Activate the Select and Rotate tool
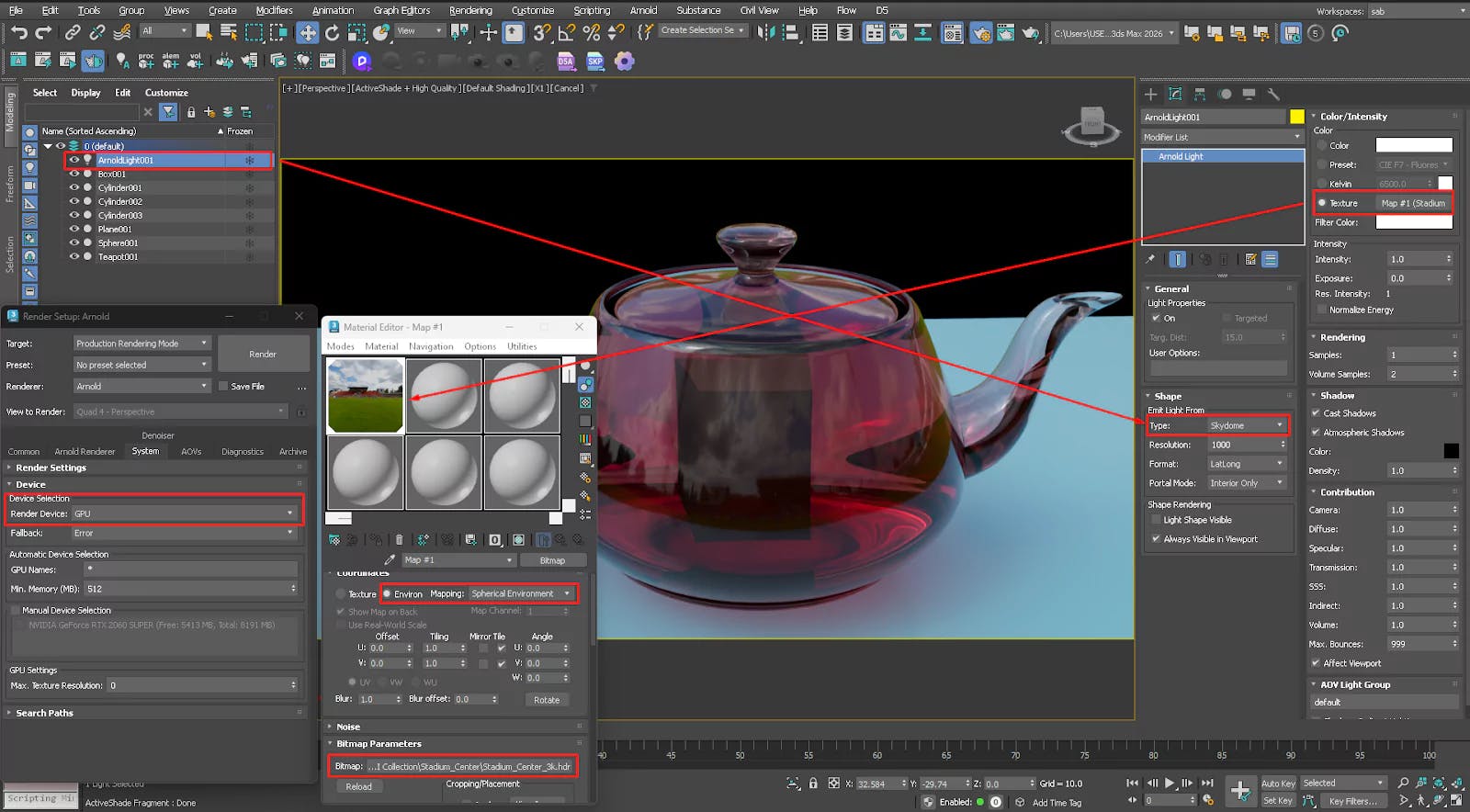This screenshot has width=1470, height=812. click(x=332, y=33)
